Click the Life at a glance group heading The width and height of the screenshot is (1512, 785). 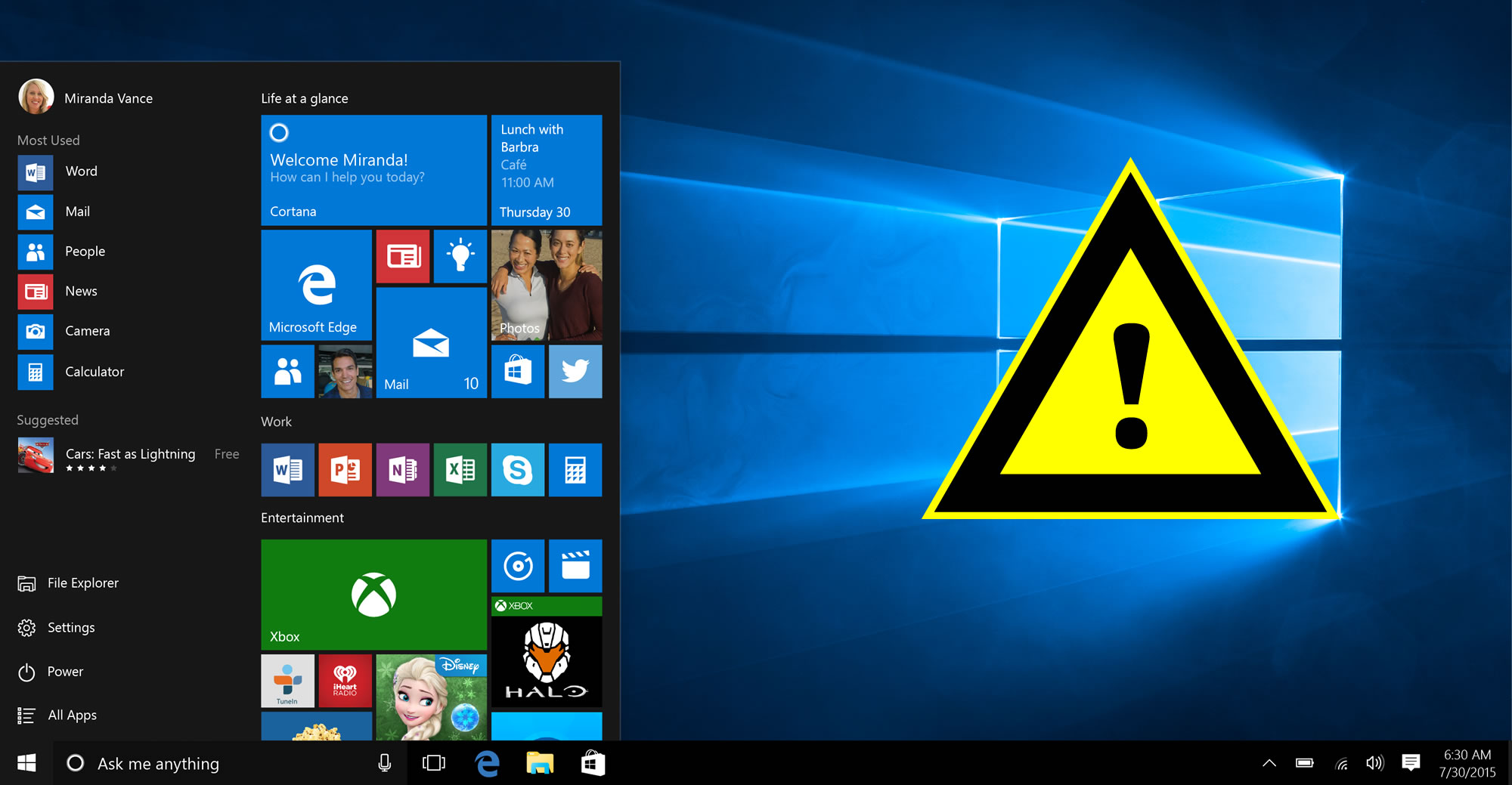[305, 98]
